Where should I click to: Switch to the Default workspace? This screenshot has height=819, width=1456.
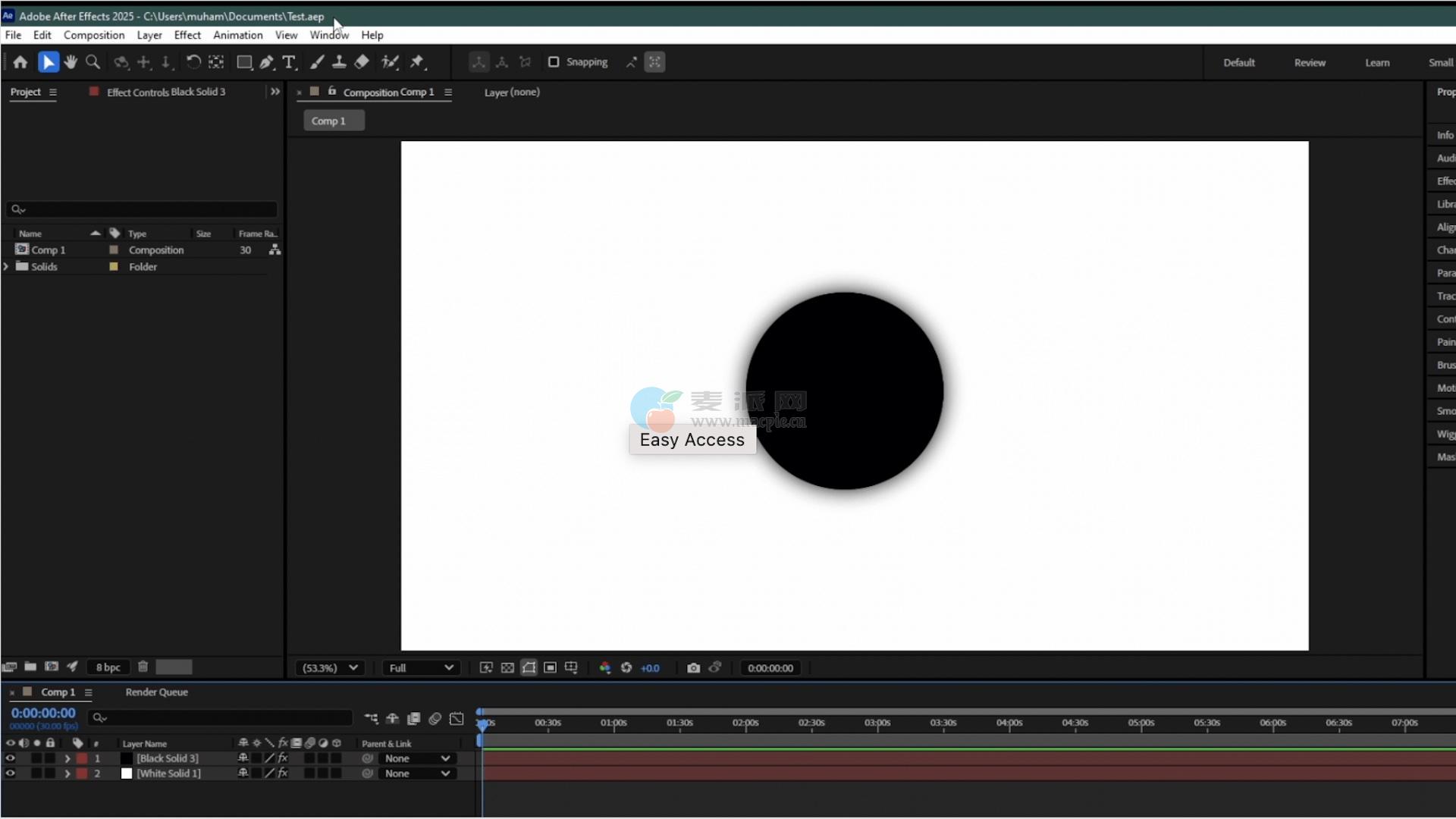pos(1239,63)
